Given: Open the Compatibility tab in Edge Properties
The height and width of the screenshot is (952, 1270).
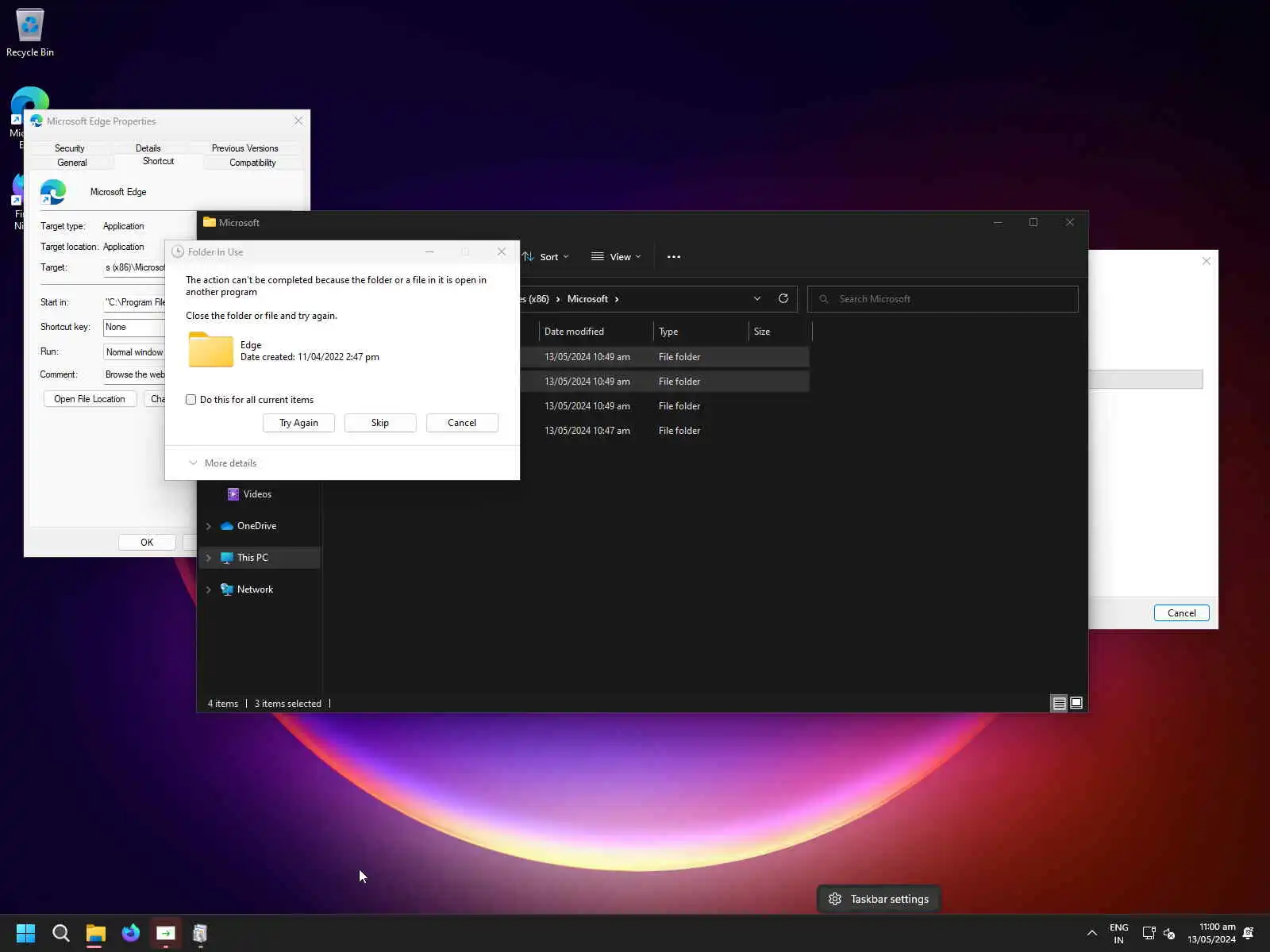Looking at the screenshot, I should pyautogui.click(x=252, y=163).
